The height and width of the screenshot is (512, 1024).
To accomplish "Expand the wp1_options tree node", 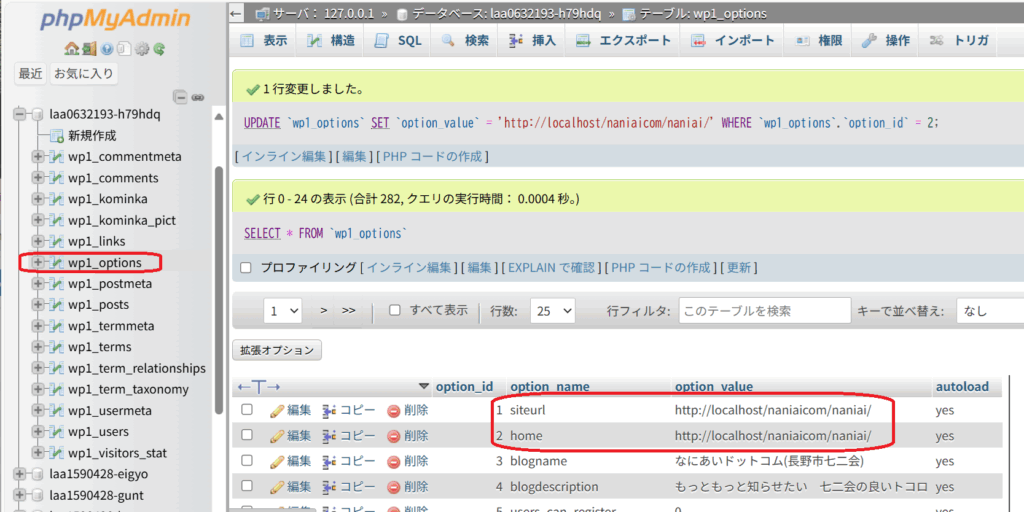I will tap(38, 263).
